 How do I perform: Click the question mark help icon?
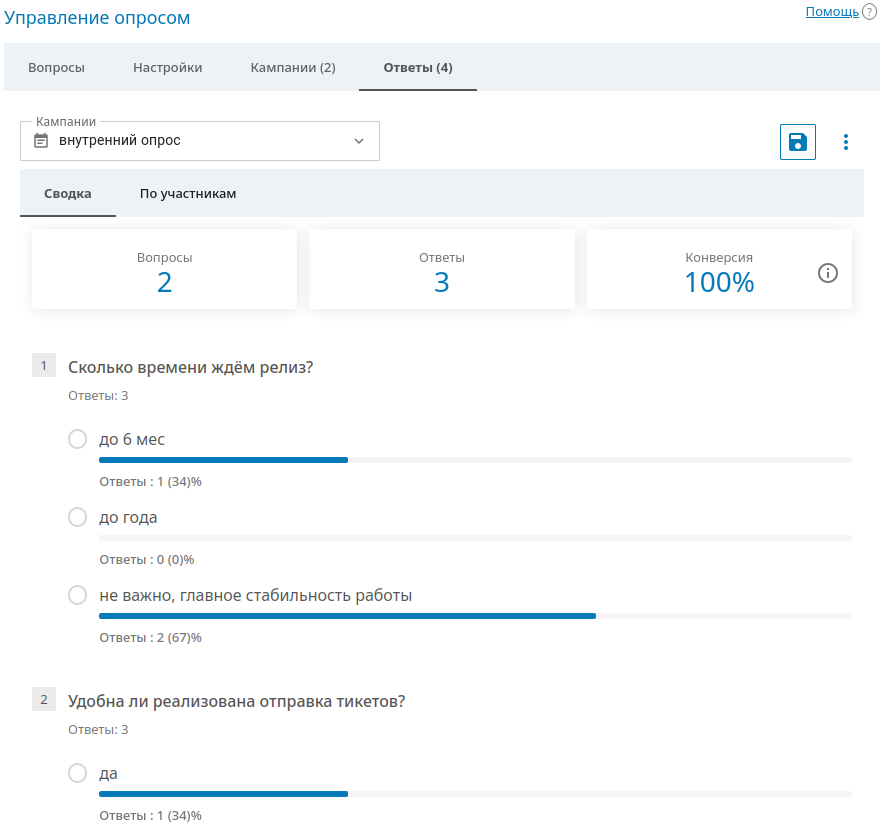[869, 12]
